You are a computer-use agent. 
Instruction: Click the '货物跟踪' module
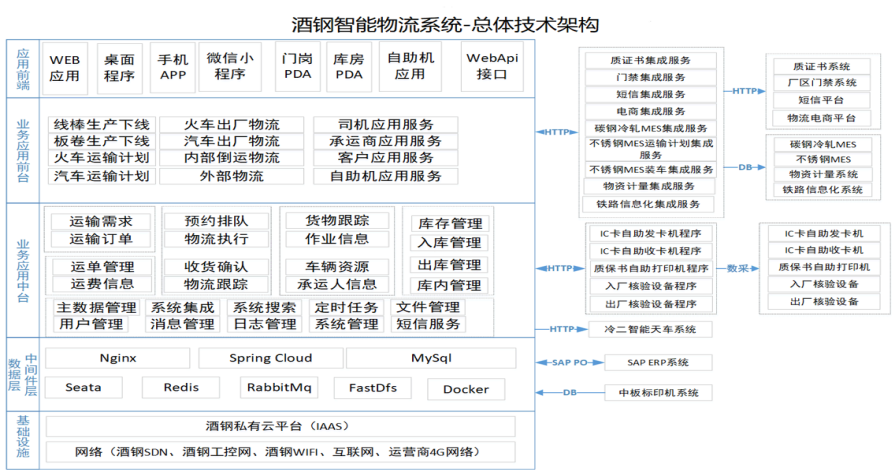pyautogui.click(x=337, y=220)
